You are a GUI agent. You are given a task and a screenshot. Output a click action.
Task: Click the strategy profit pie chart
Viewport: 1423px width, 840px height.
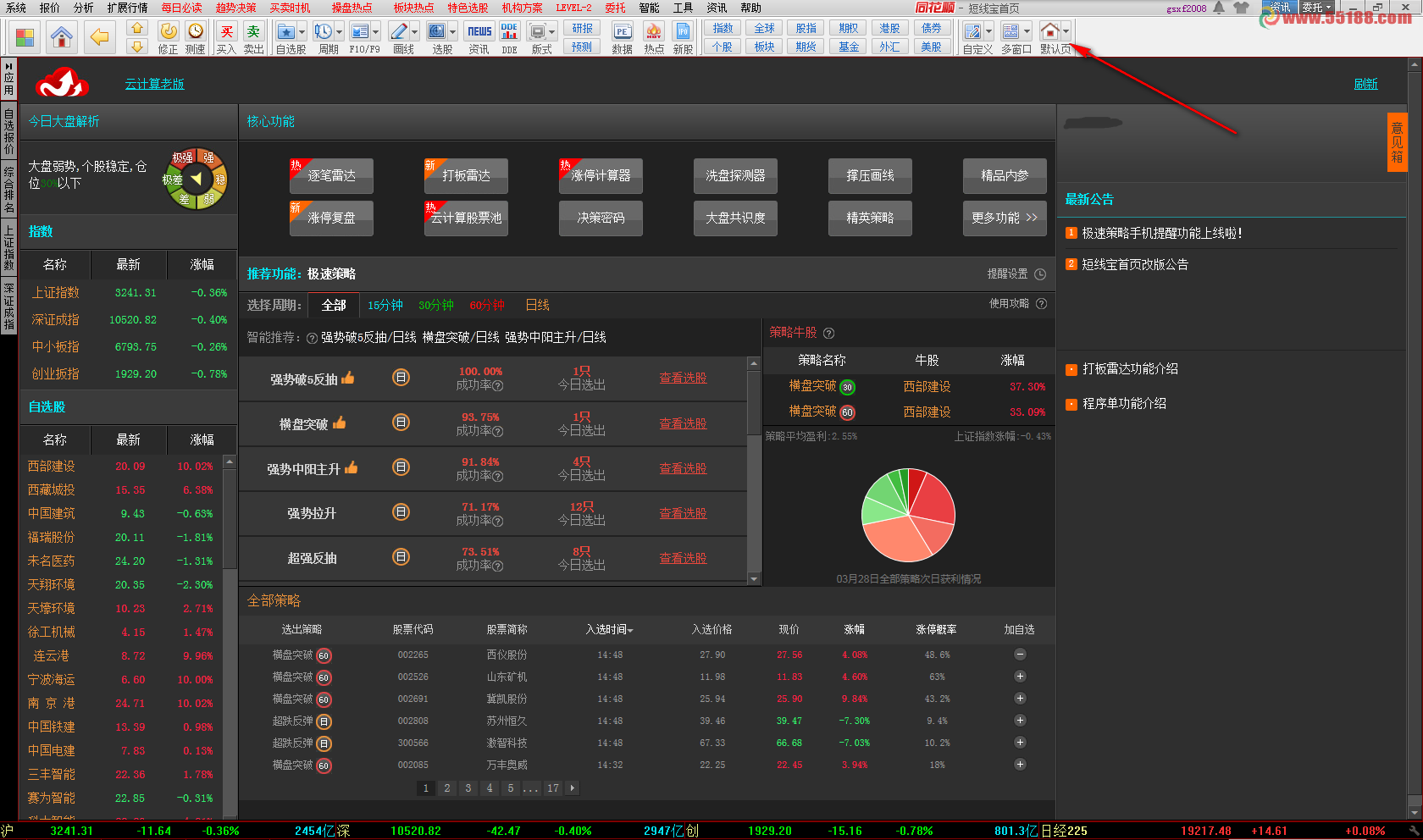[908, 515]
